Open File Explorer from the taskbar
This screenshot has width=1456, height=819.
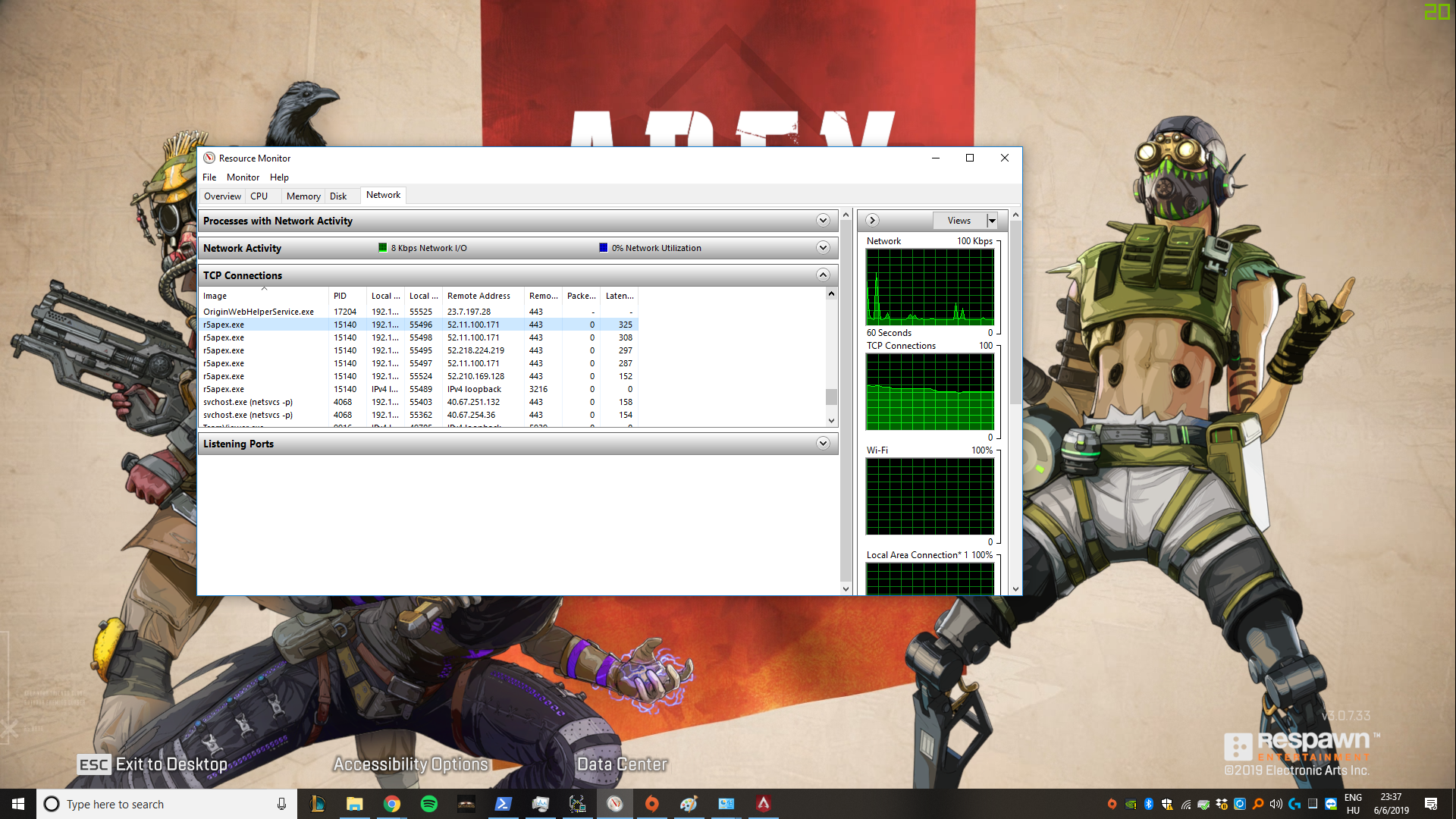[354, 804]
